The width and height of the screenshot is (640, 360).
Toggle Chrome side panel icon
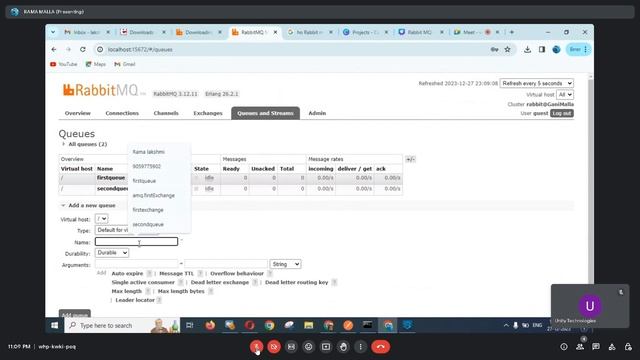tap(542, 49)
